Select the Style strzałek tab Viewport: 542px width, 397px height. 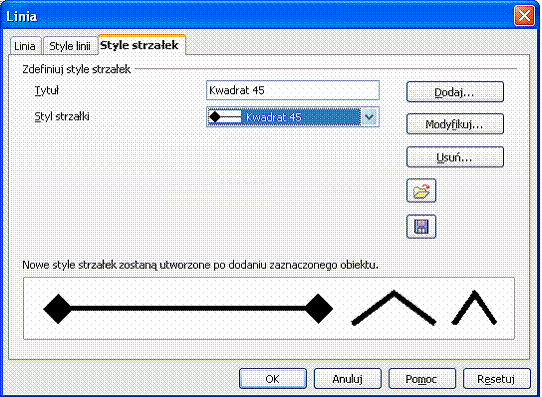(x=142, y=45)
